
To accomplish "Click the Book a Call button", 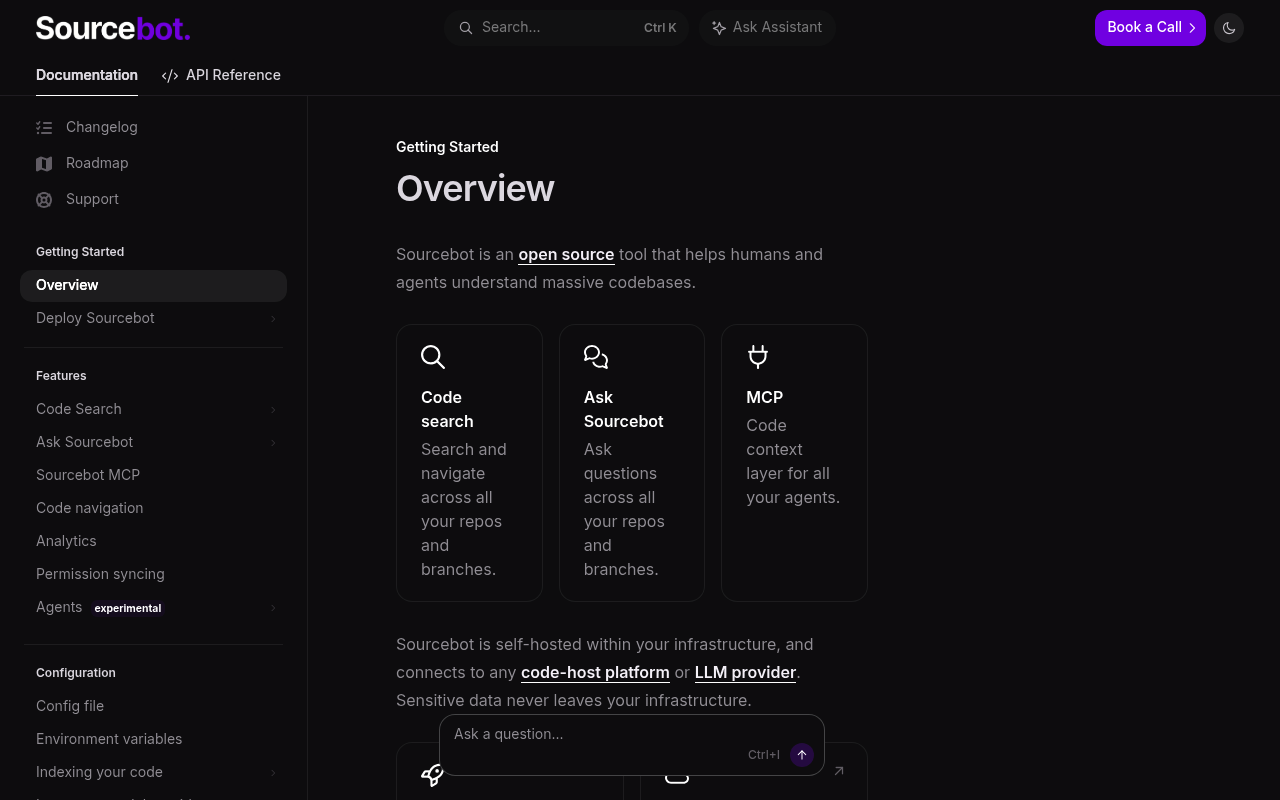I will point(1150,28).
